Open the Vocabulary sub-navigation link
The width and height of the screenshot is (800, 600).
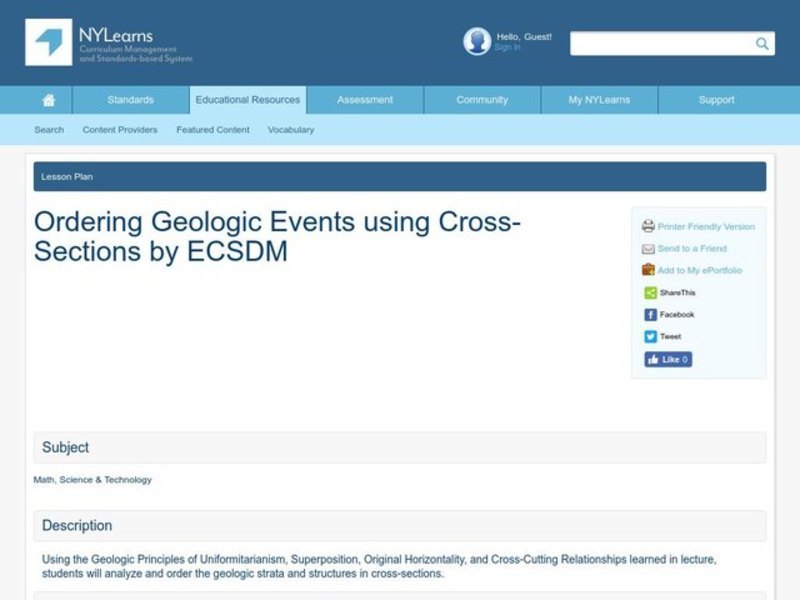coord(290,129)
